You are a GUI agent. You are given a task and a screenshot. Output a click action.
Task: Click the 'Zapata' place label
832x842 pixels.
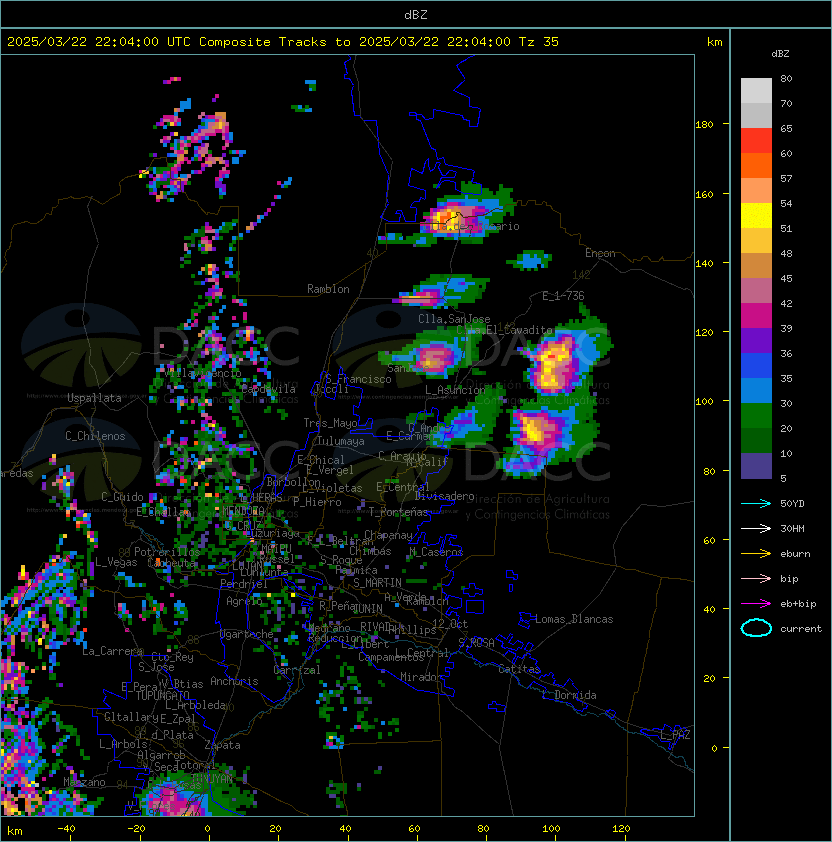coord(222,745)
